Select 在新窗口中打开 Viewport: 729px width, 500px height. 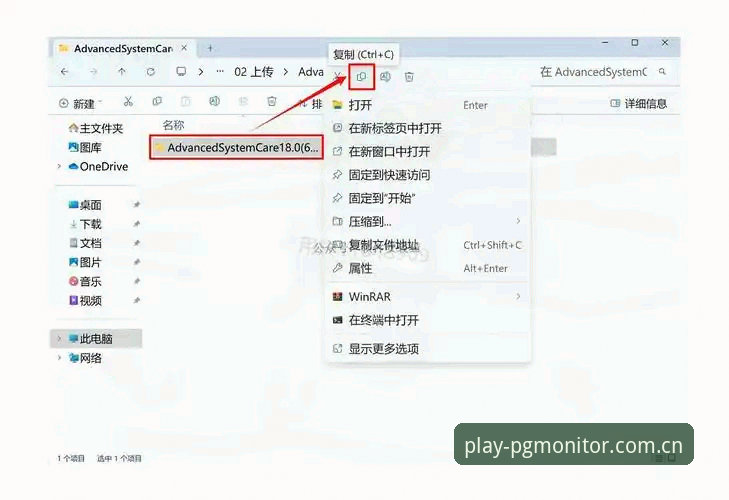(428, 152)
